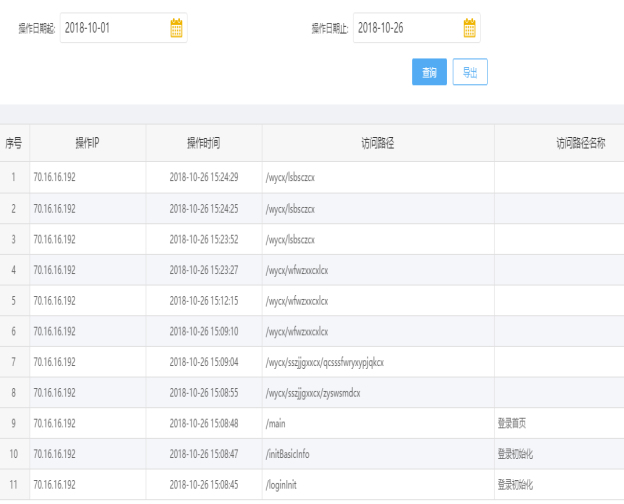Click the 登录首页 path name cell
The height and width of the screenshot is (504, 624).
[512, 423]
